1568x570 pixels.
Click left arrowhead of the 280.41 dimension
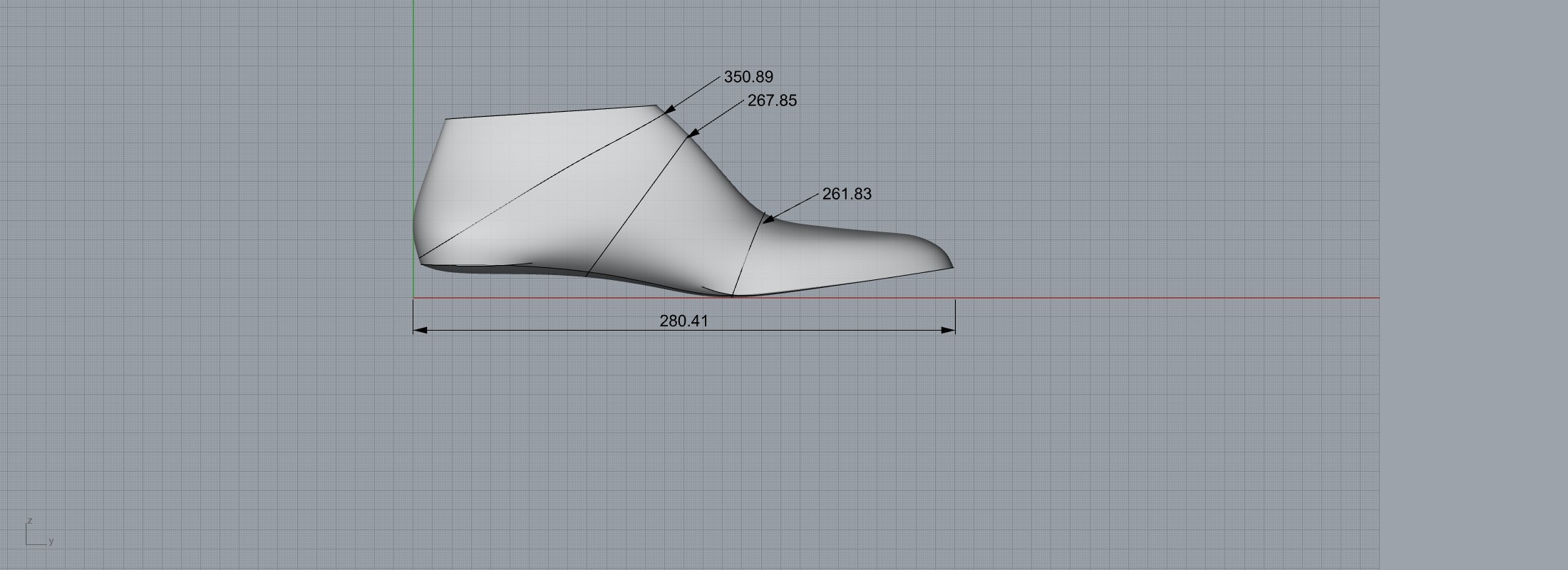tap(421, 330)
